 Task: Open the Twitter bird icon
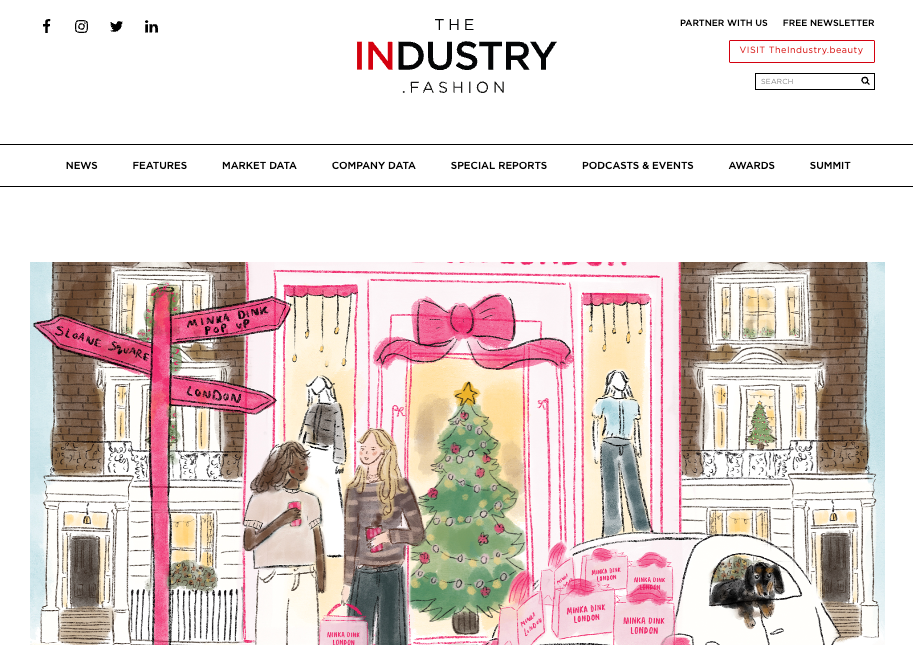116,26
